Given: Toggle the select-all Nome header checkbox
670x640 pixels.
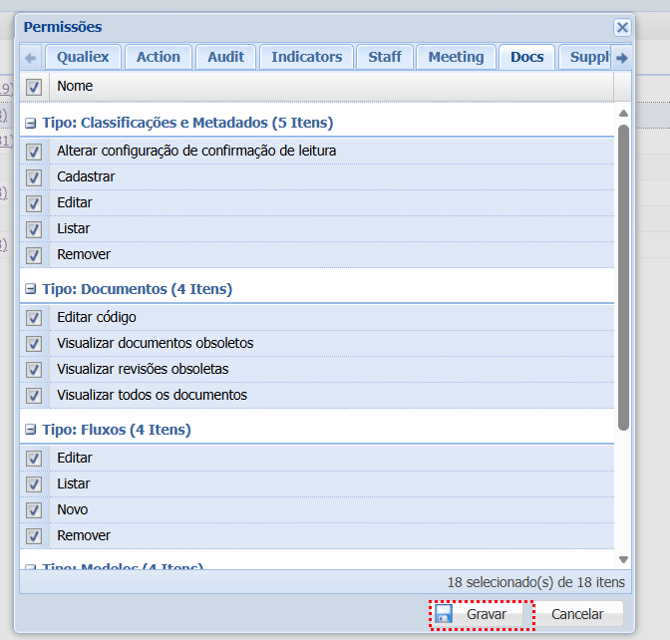Looking at the screenshot, I should (x=34, y=87).
